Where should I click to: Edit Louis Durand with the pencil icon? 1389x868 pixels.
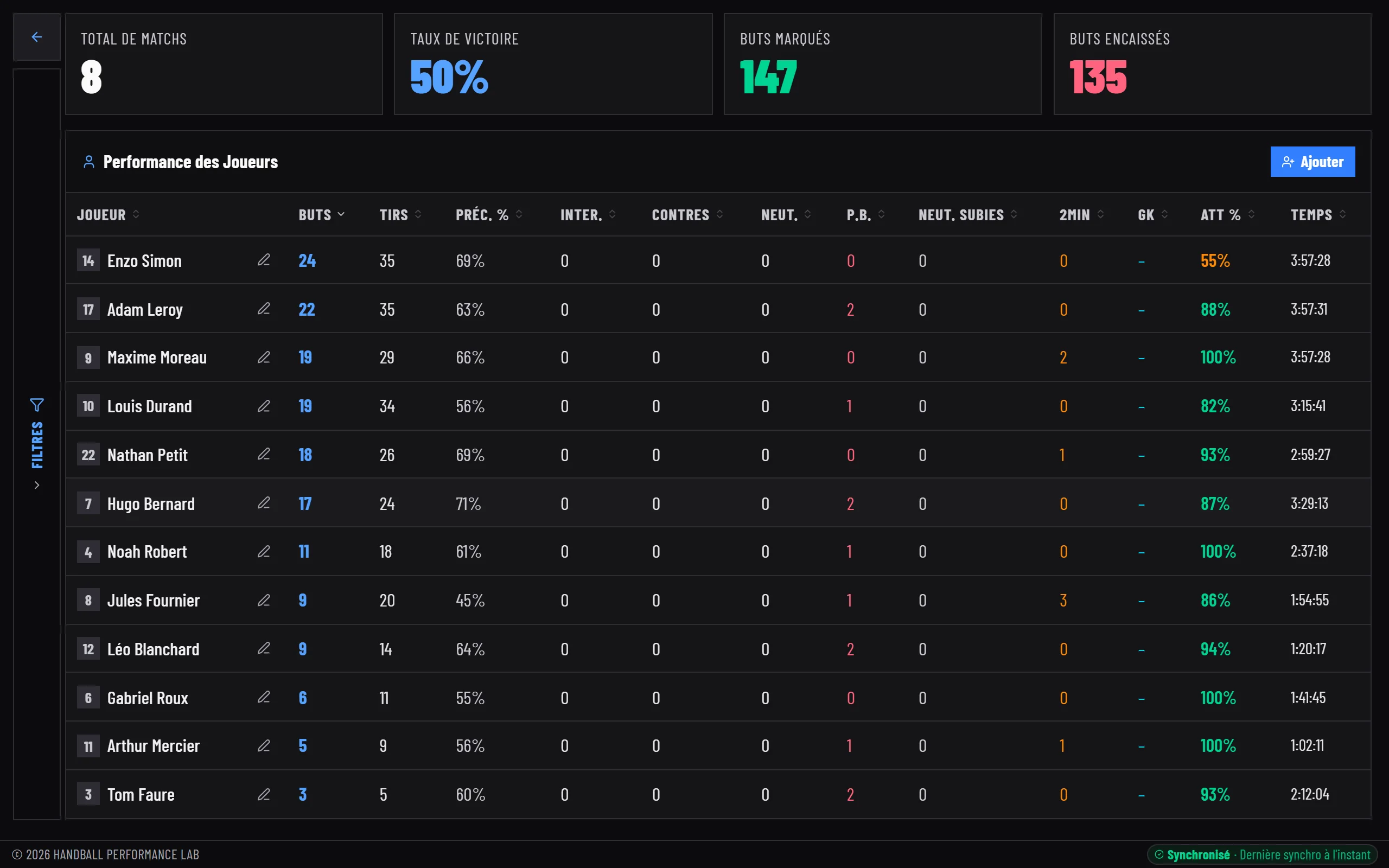coord(264,406)
